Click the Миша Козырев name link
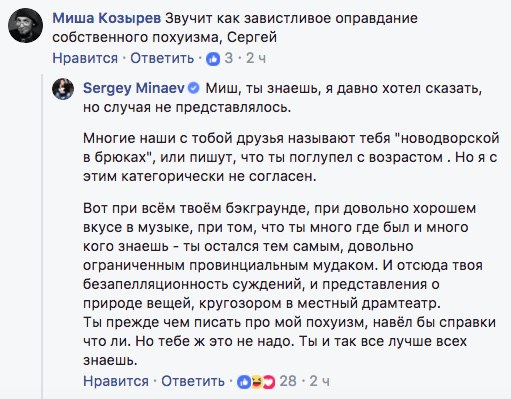This screenshot has height=399, width=511. click(x=107, y=18)
